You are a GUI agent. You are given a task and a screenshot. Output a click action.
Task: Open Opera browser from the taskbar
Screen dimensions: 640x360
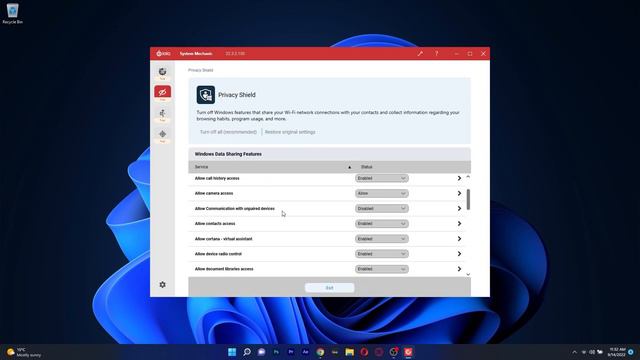[x=364, y=352]
